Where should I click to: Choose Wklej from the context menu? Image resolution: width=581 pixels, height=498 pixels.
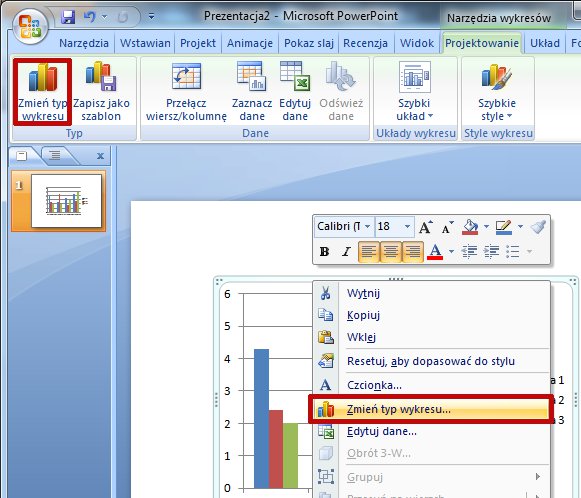[432, 337]
